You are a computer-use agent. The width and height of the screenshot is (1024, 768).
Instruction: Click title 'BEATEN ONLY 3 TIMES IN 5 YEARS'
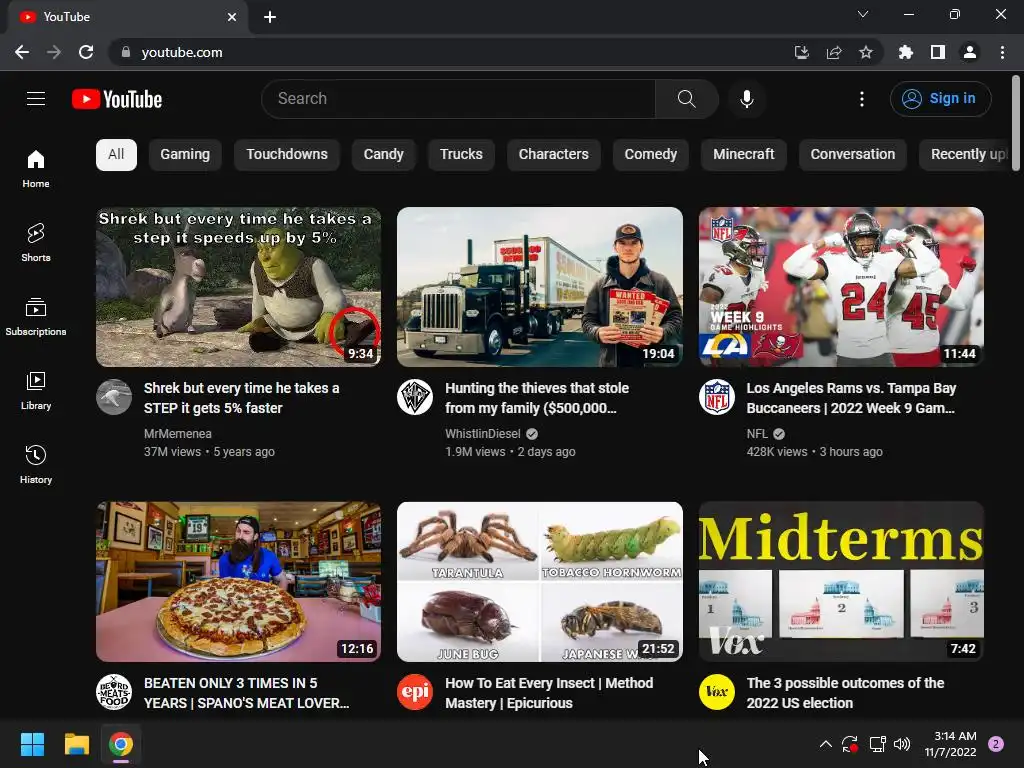click(x=246, y=693)
